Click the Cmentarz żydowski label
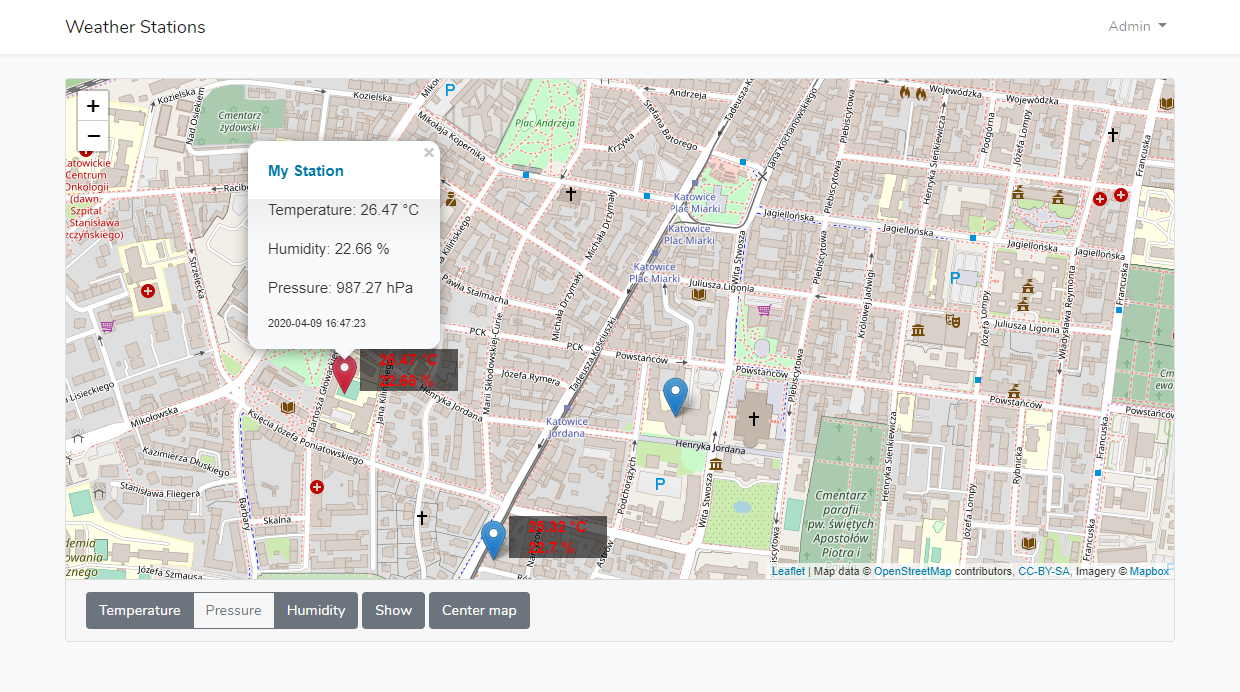Viewport: 1240px width, 692px height. pyautogui.click(x=239, y=121)
